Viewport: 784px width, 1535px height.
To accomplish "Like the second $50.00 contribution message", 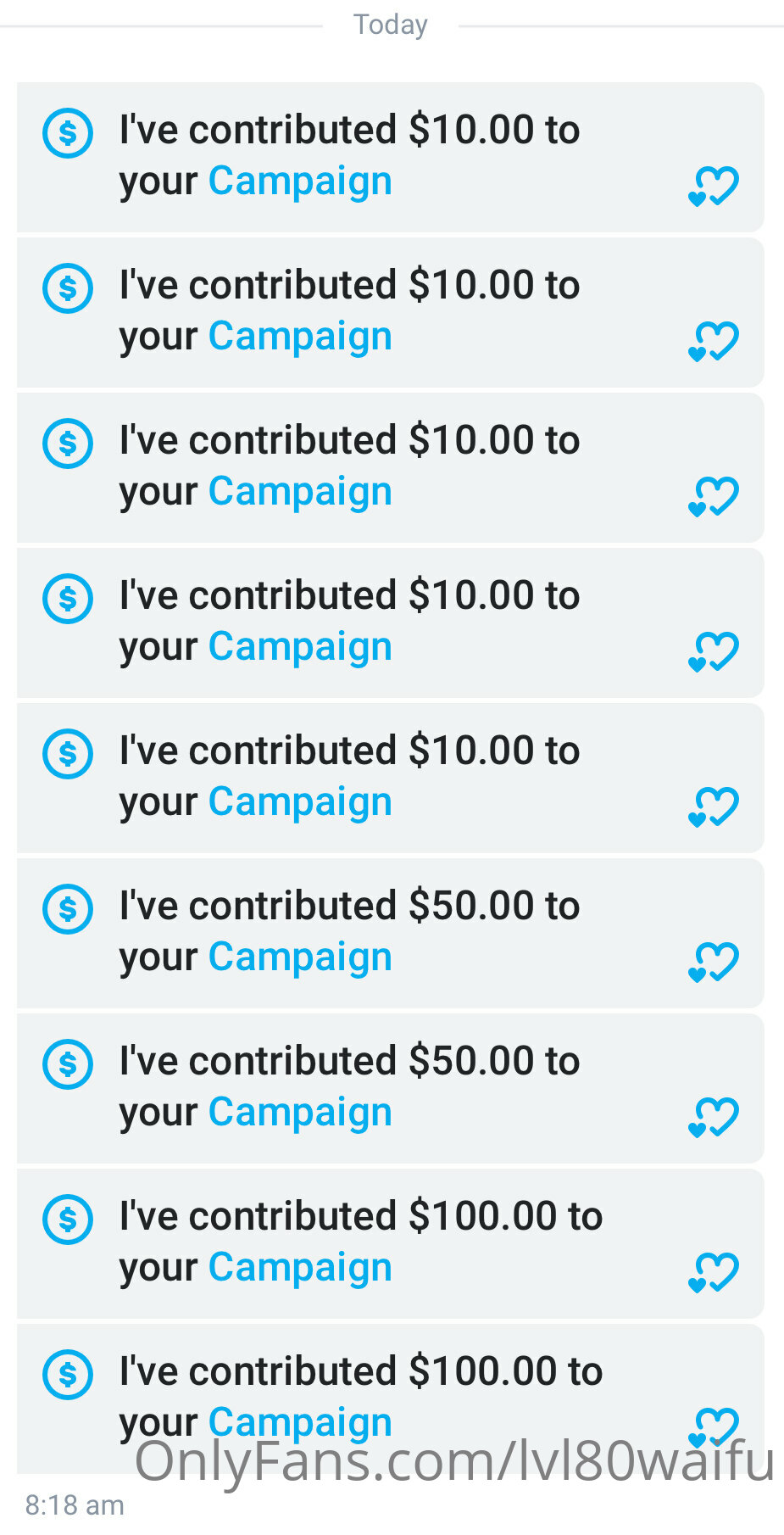I will 714,1118.
